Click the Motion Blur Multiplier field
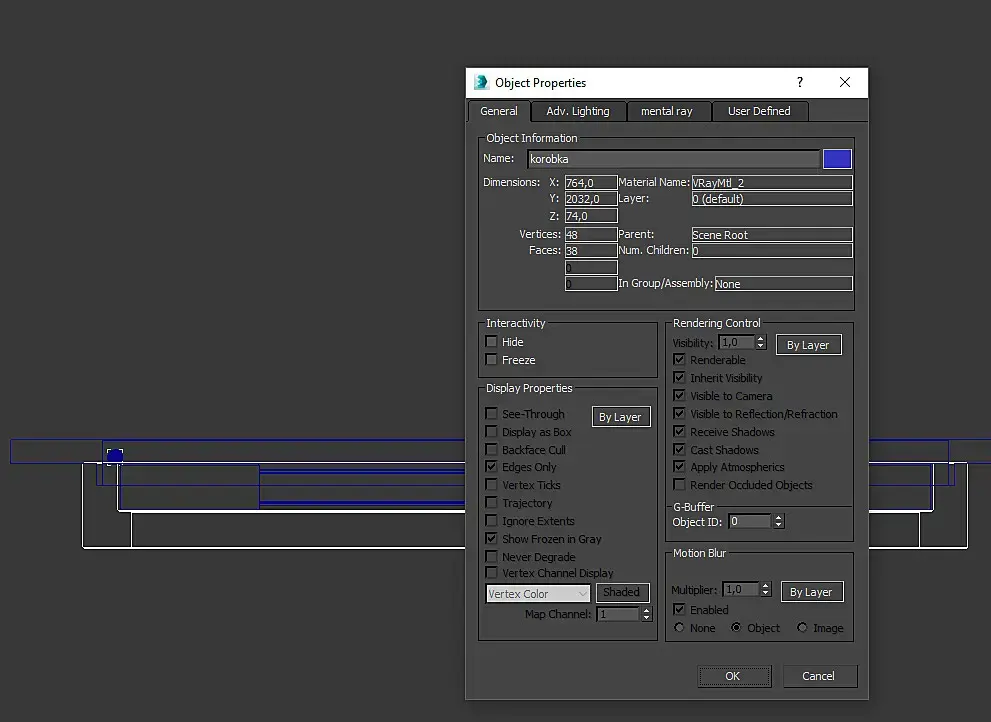The height and width of the screenshot is (722, 991). 741,589
